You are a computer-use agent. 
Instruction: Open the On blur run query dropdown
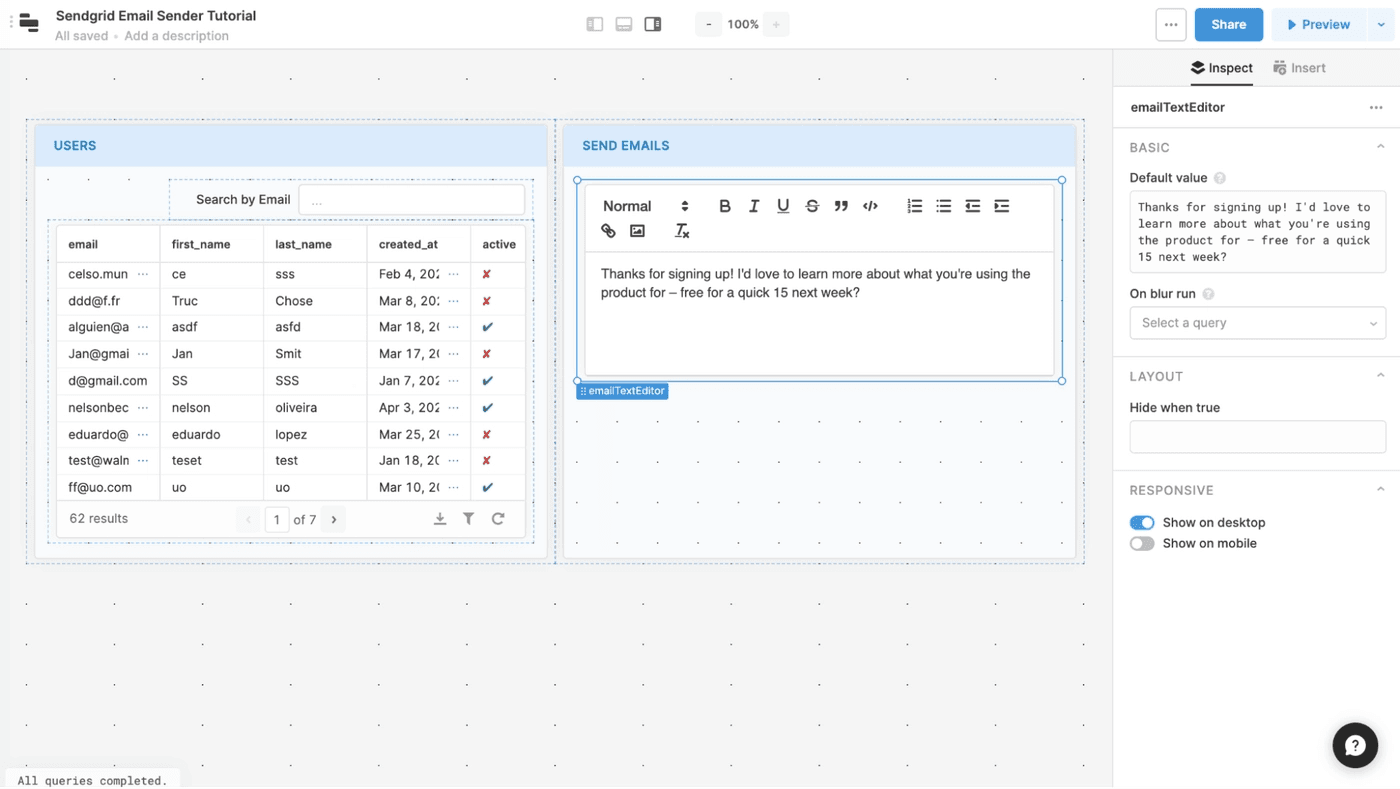[x=1257, y=323]
